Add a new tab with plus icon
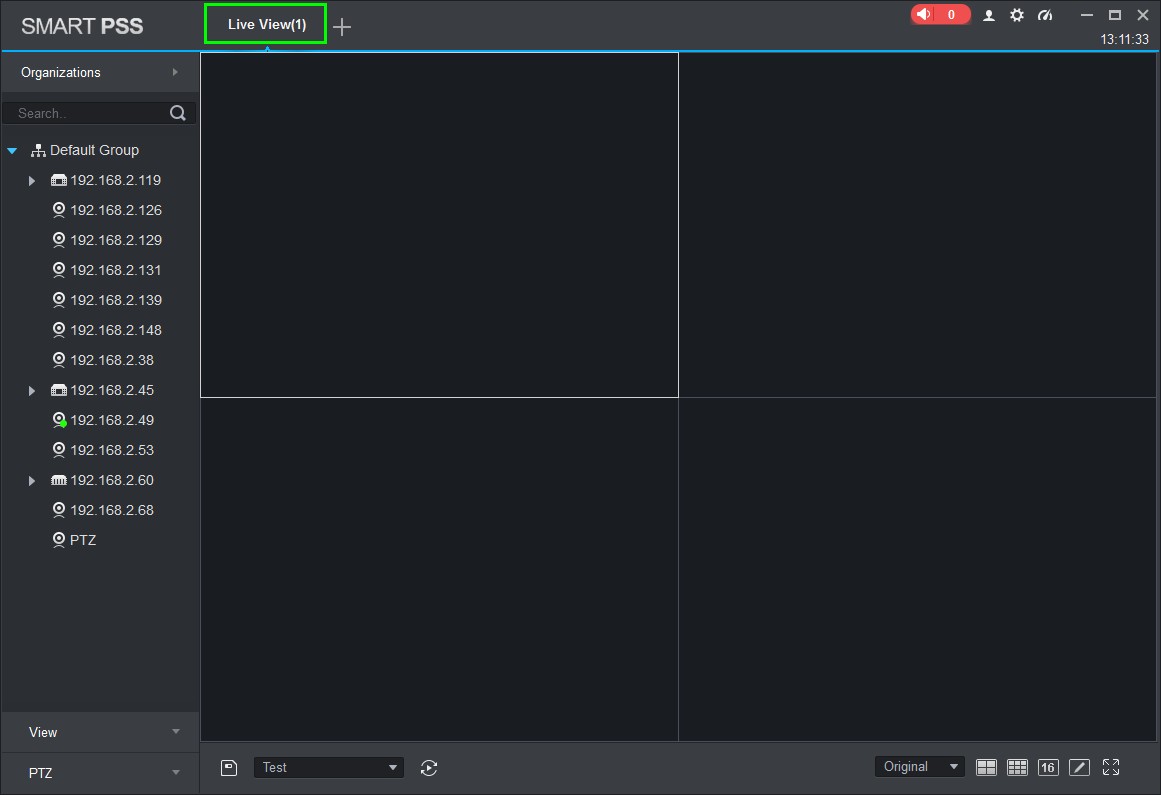 tap(341, 27)
